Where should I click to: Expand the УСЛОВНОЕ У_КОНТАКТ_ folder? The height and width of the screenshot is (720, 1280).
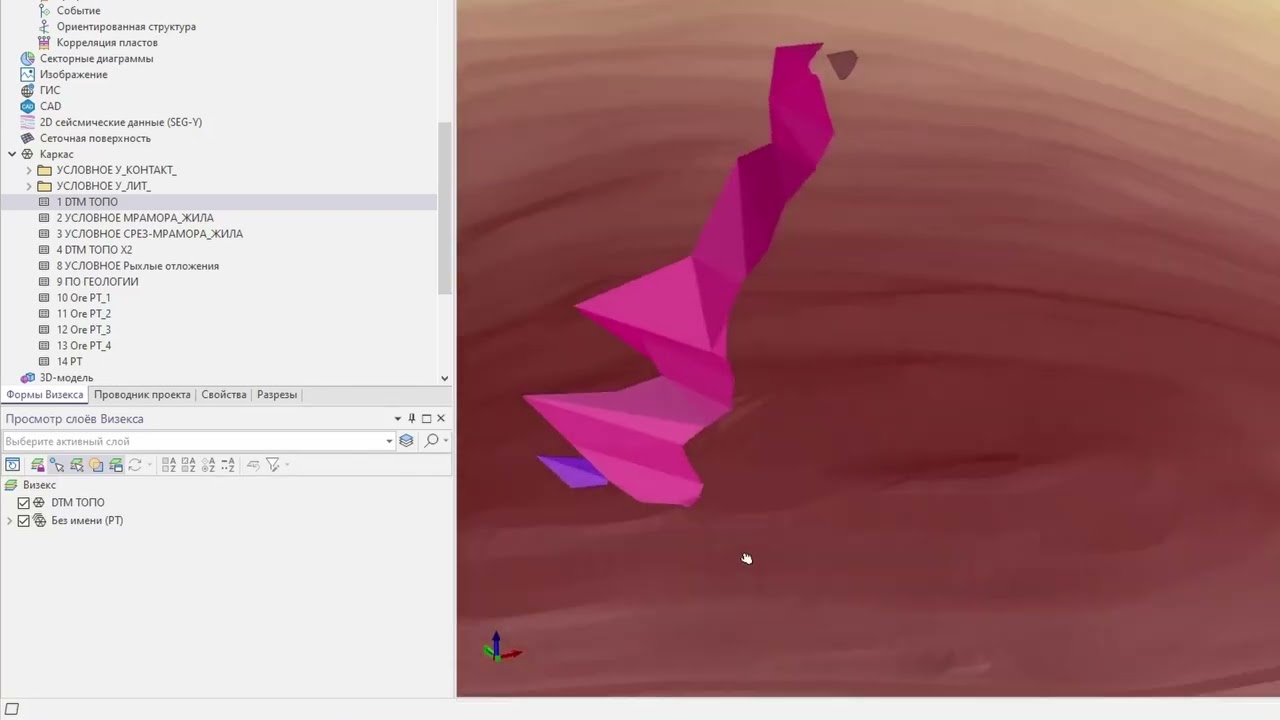(29, 170)
